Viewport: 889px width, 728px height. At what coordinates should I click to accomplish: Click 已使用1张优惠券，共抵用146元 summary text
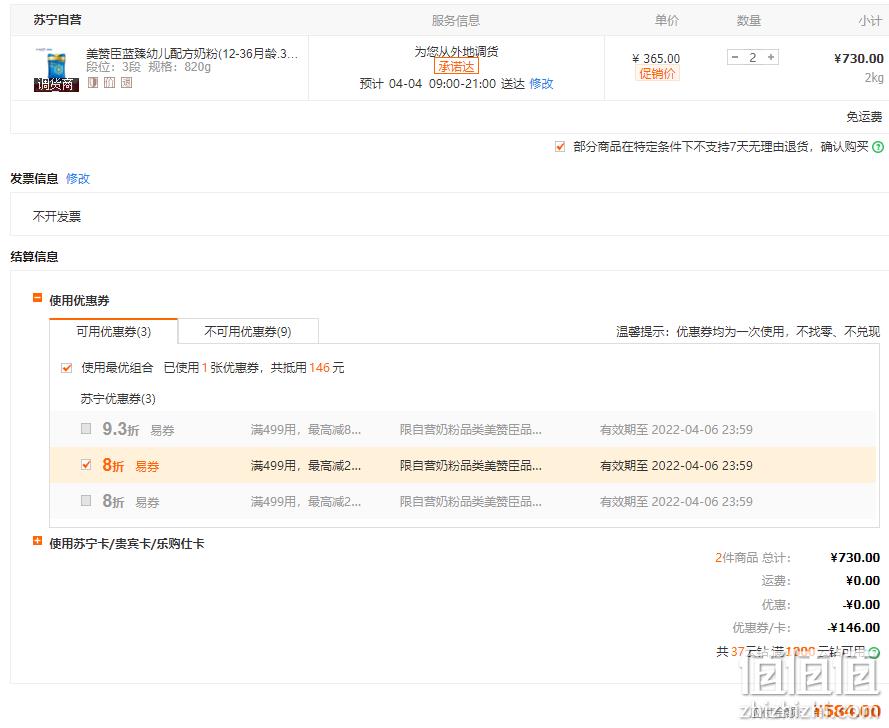[x=254, y=368]
